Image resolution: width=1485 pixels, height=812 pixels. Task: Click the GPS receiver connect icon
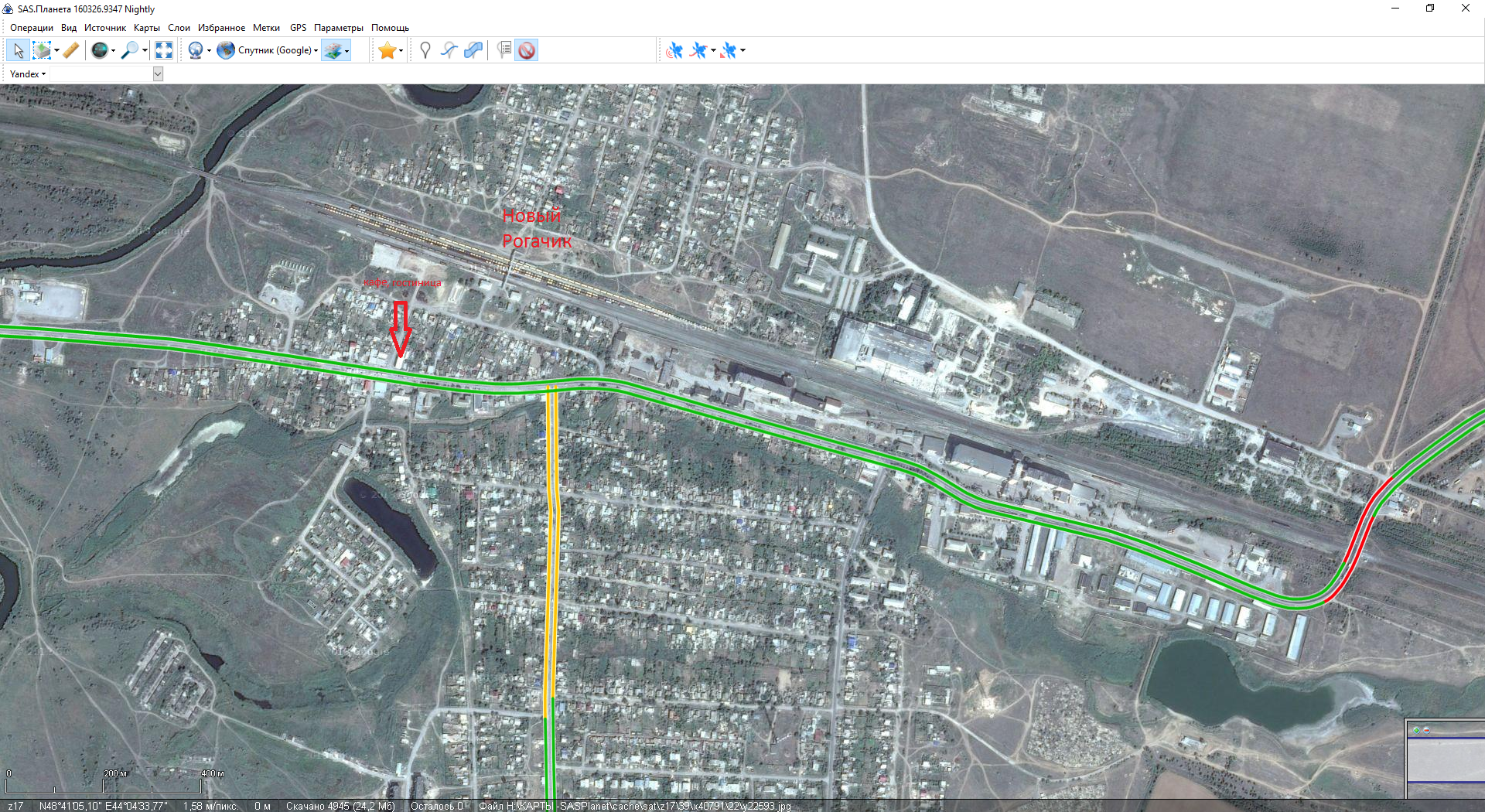click(x=674, y=50)
